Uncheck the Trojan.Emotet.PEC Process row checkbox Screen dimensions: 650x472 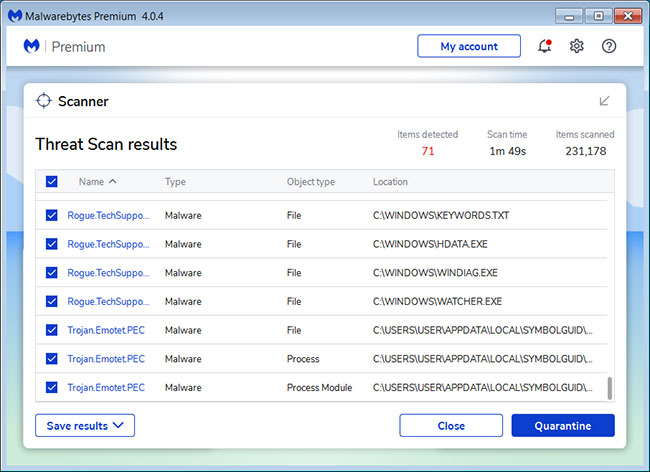coord(51,358)
